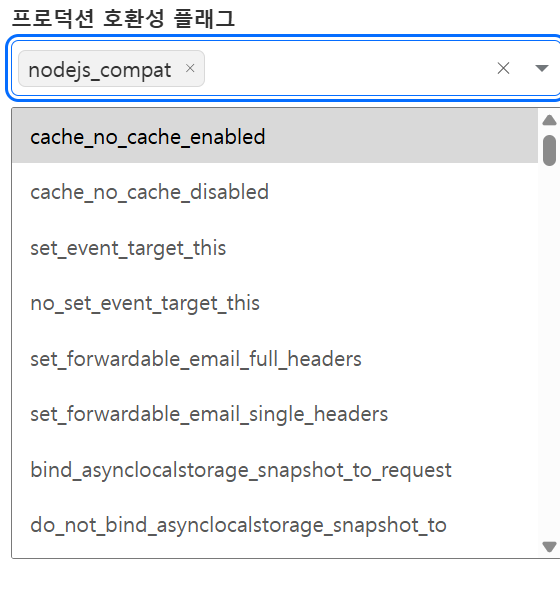Choose no_set_event_target_this flag
The height and width of the screenshot is (593, 560).
(x=275, y=303)
